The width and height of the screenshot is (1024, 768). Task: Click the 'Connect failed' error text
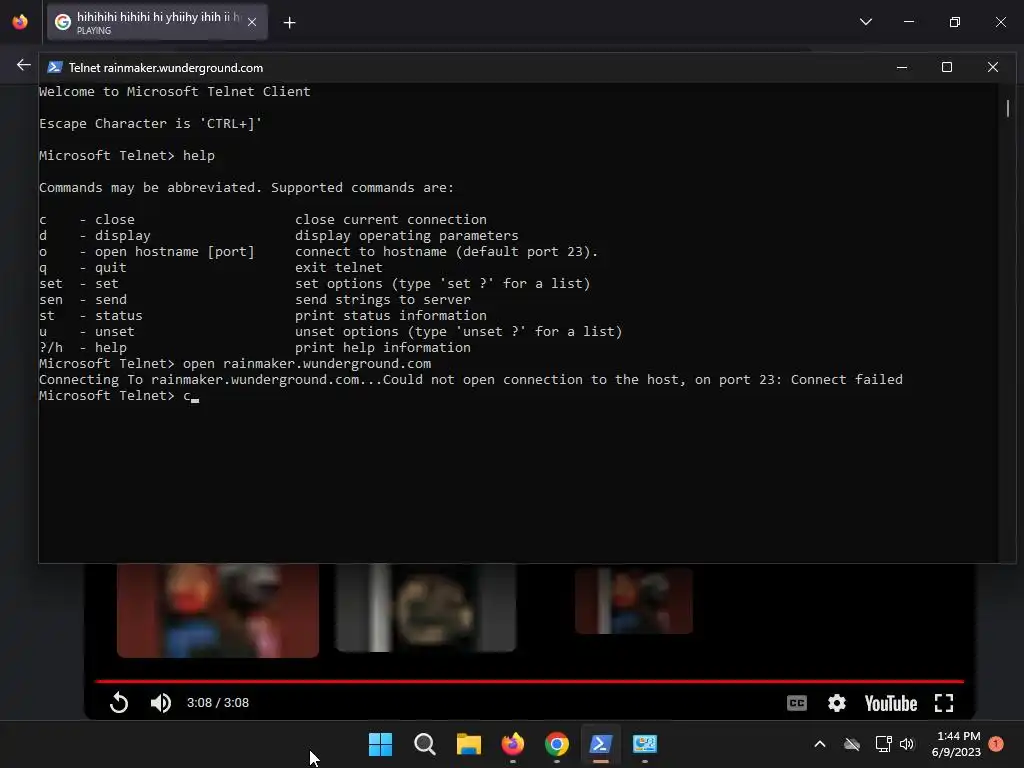(846, 379)
